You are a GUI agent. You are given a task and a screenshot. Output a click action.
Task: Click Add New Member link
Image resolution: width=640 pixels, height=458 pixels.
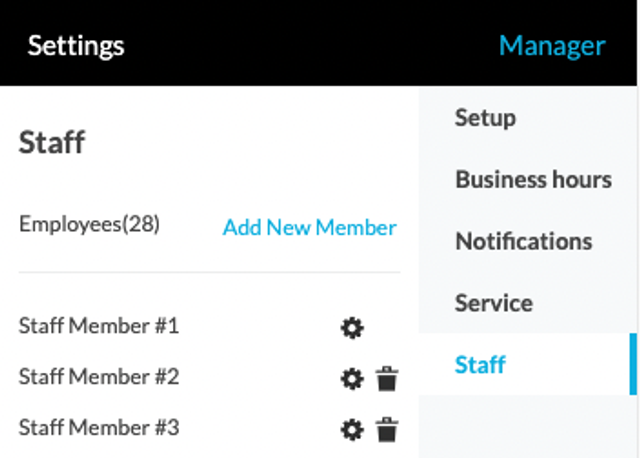[x=309, y=227]
